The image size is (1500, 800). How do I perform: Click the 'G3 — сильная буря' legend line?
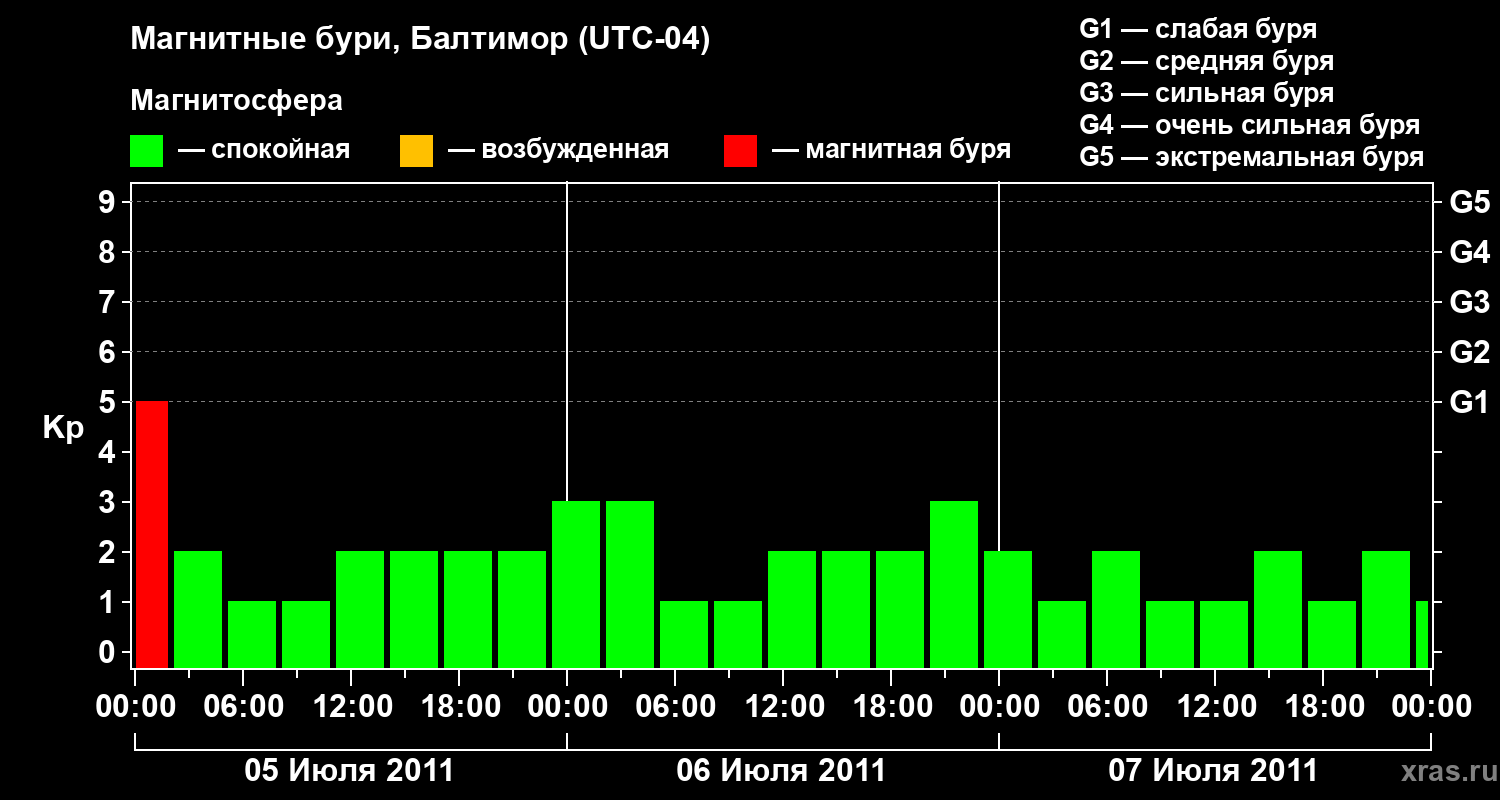tap(1206, 93)
